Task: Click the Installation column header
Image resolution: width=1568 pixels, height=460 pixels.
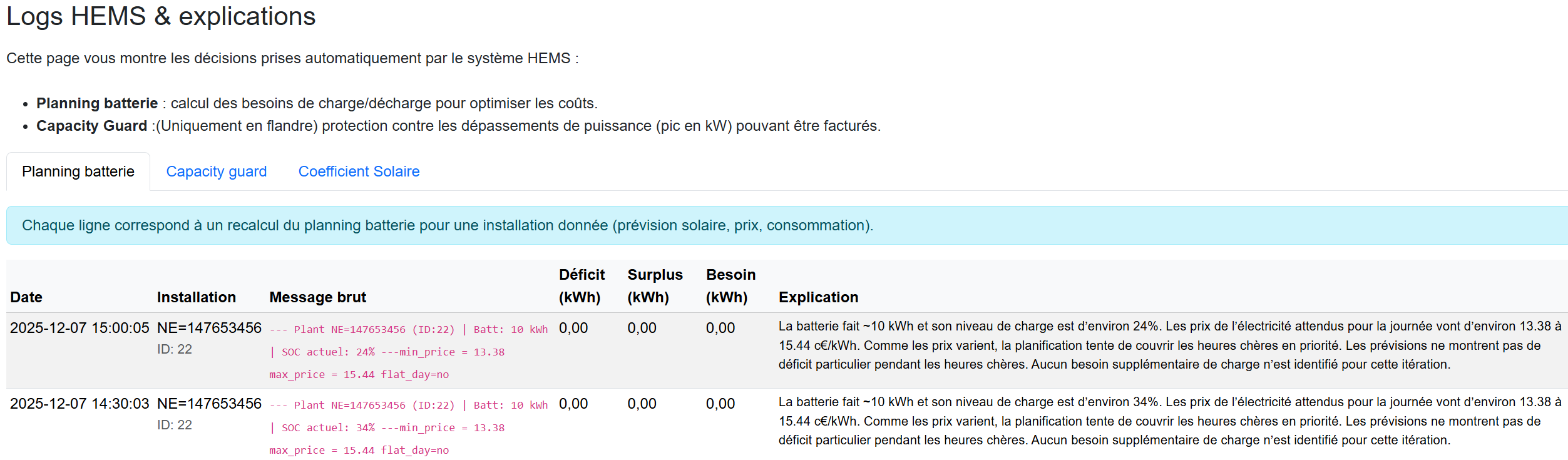Action: (x=196, y=297)
